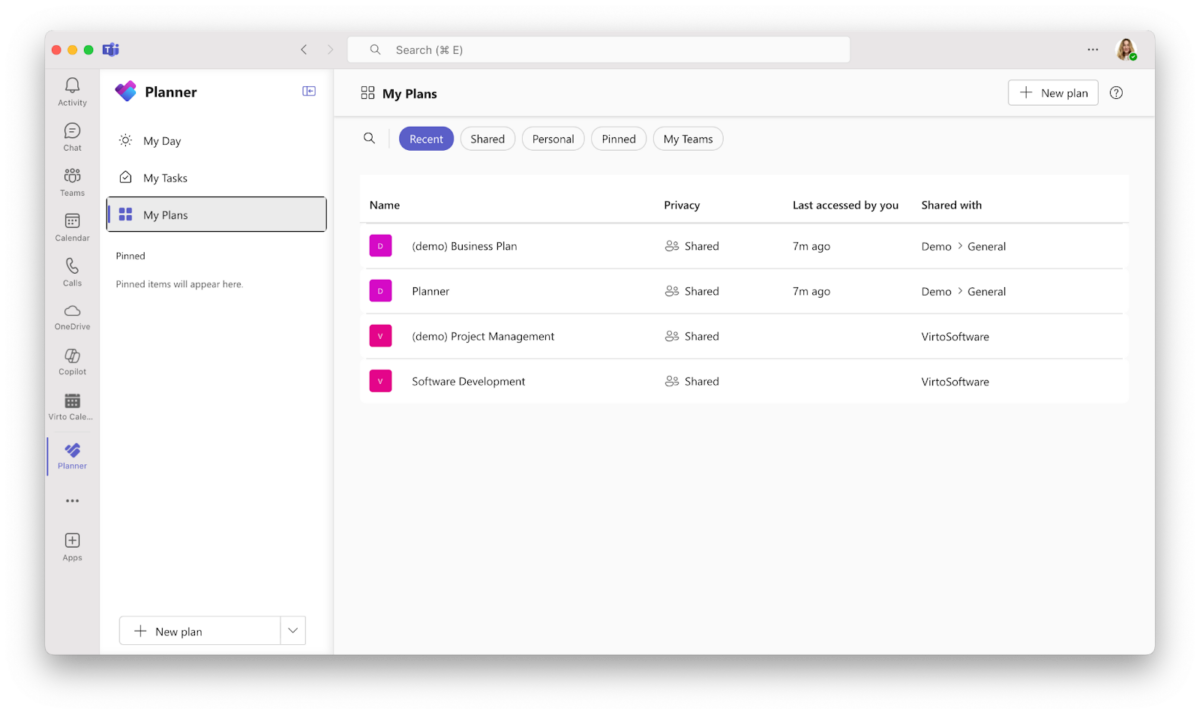The height and width of the screenshot is (714, 1200).
Task: Click the search magnifier above the plan filters
Action: tap(369, 138)
